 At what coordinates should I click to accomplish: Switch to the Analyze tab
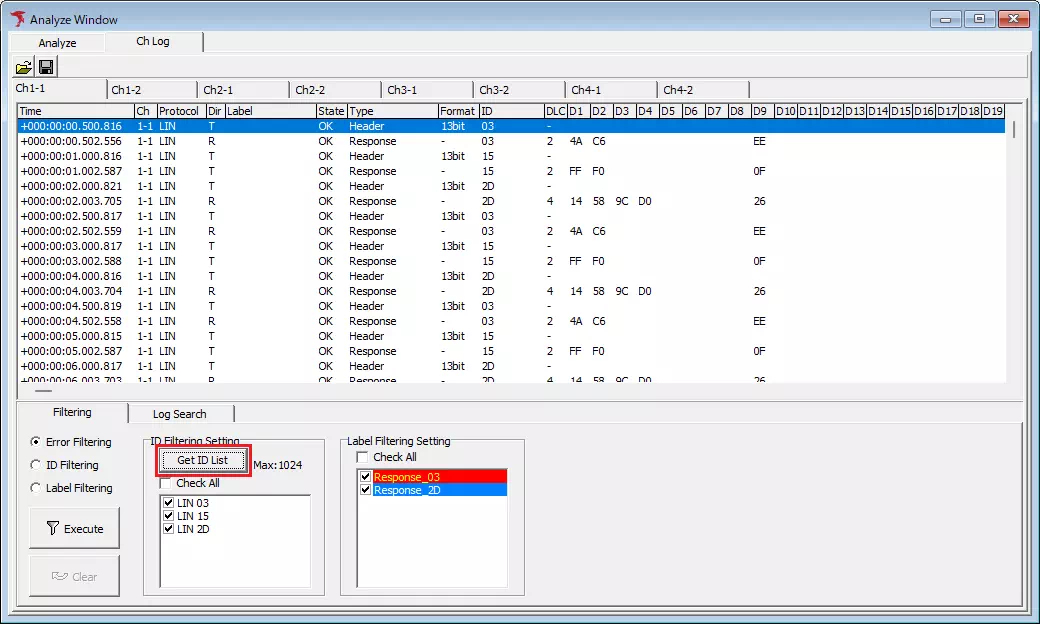click(x=56, y=42)
